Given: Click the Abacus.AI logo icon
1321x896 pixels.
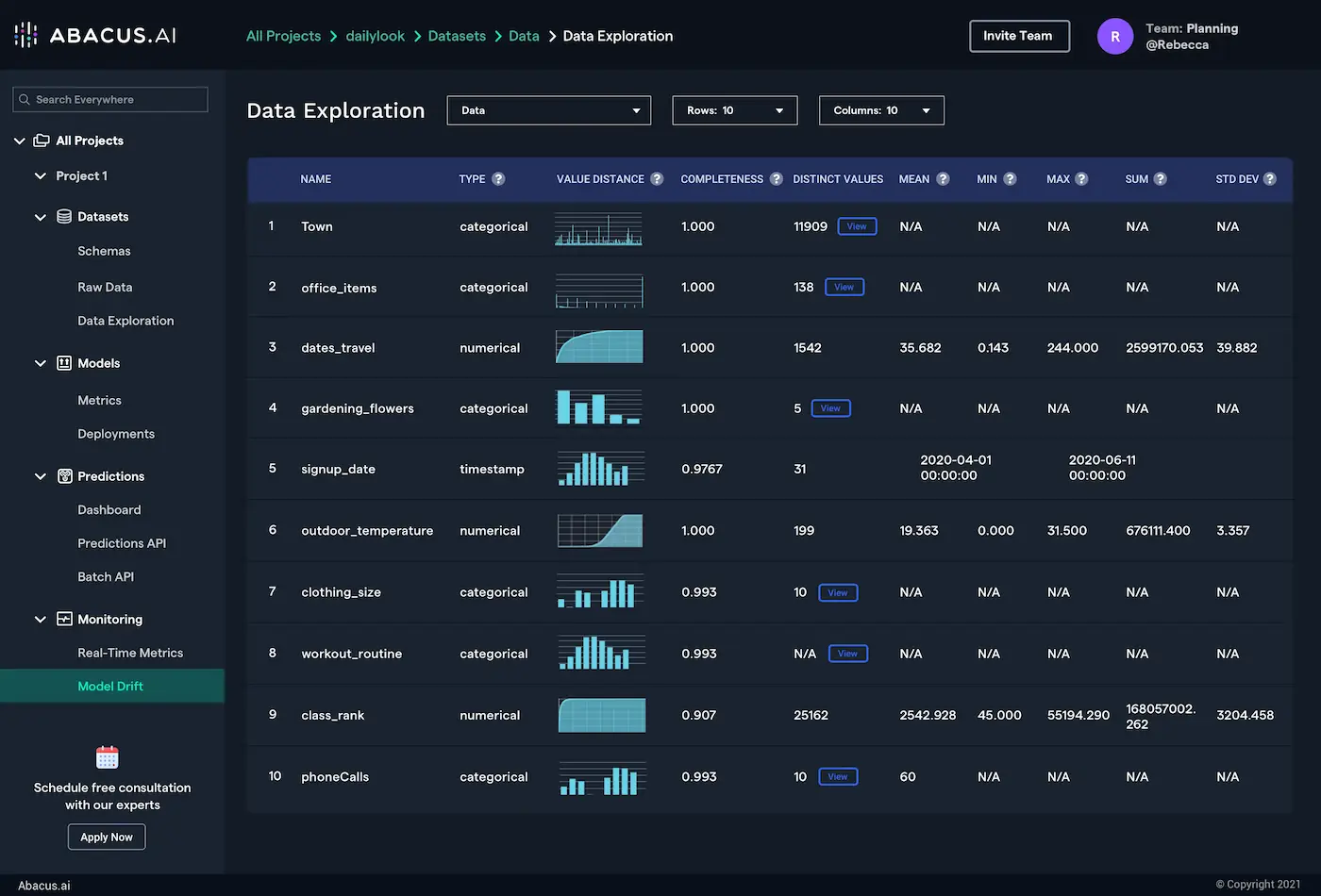Looking at the screenshot, I should (26, 36).
